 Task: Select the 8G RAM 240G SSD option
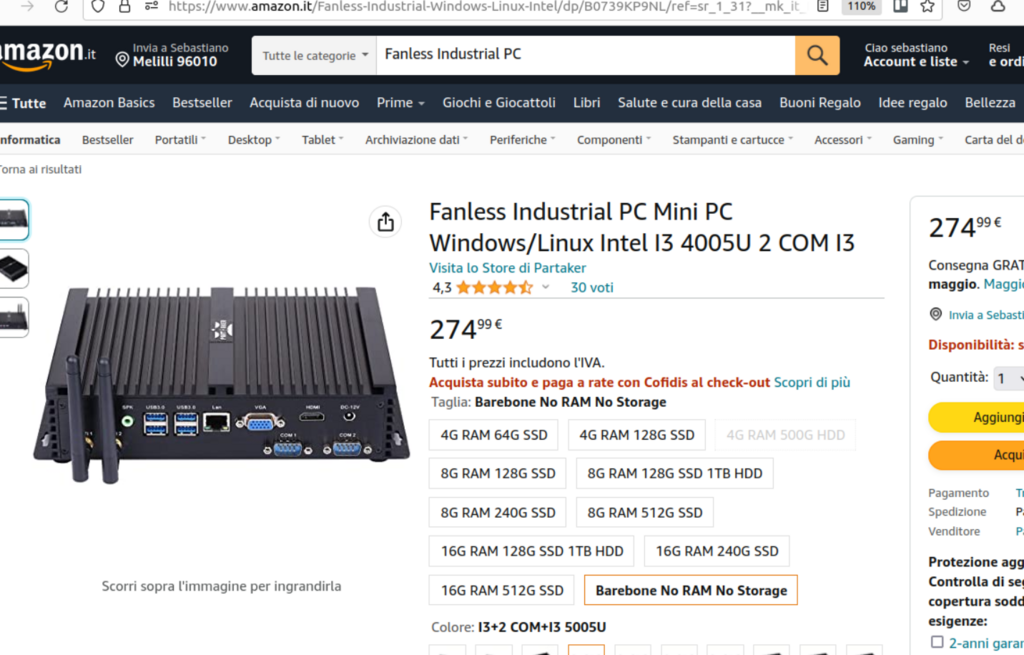(x=498, y=513)
